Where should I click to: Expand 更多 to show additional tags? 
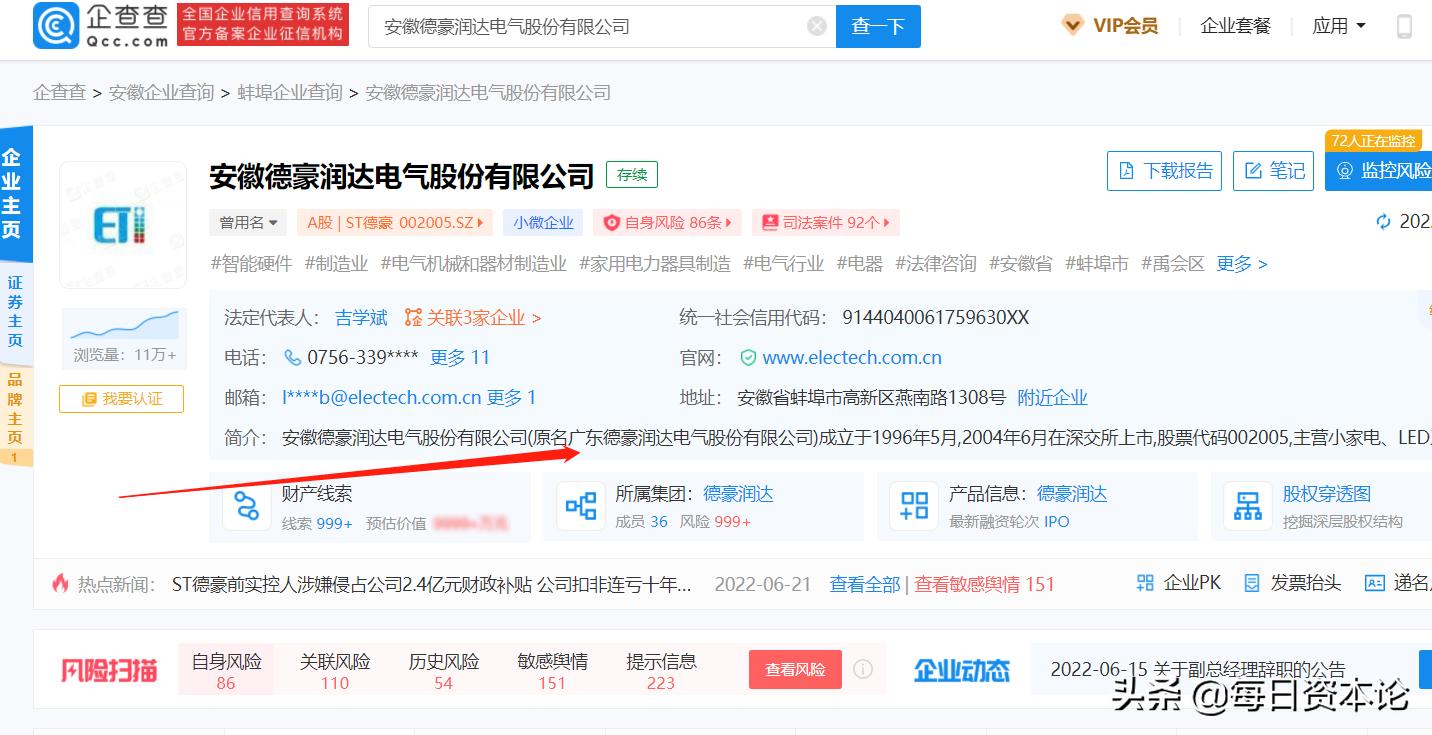click(x=1240, y=263)
